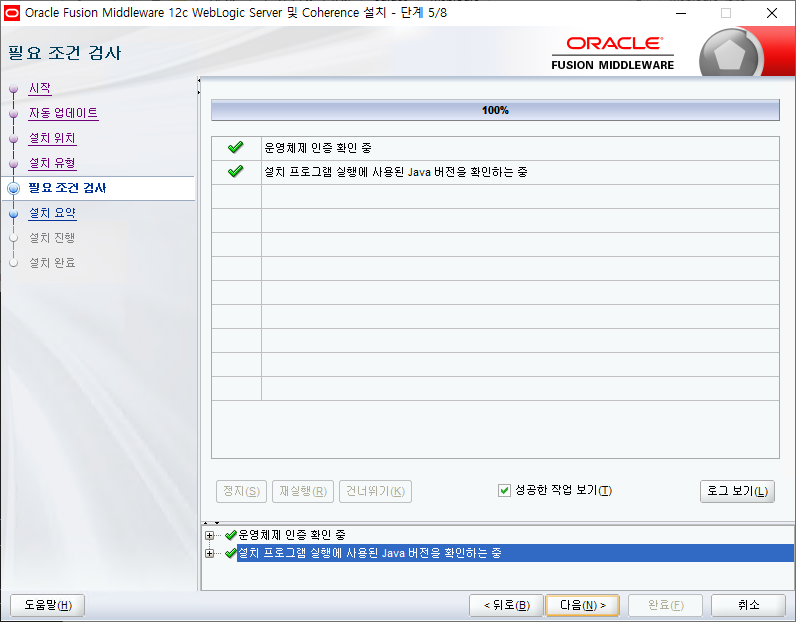
Task: Click 설치 완료 step label
Action: click(52, 263)
